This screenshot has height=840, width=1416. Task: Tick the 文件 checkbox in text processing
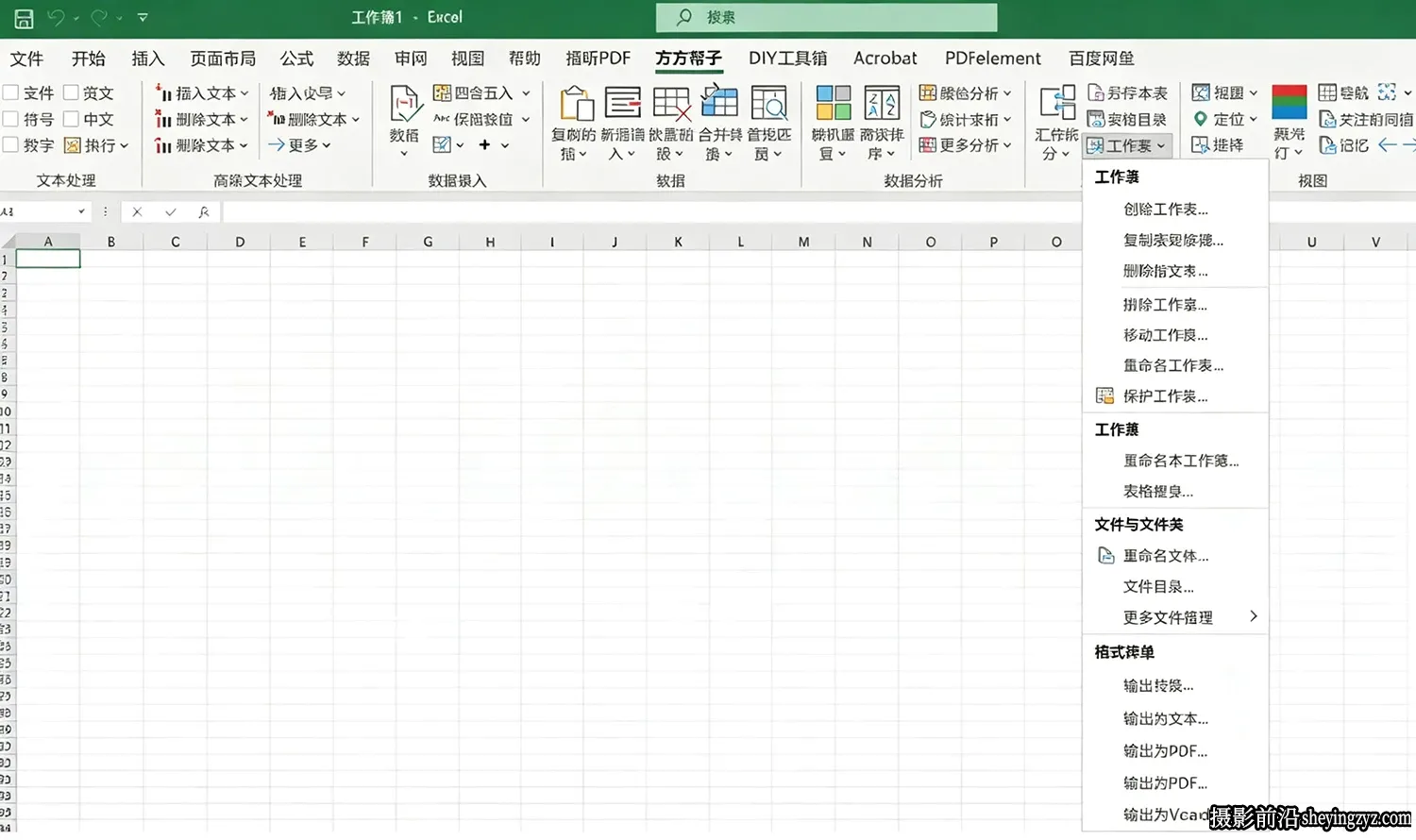(x=11, y=92)
